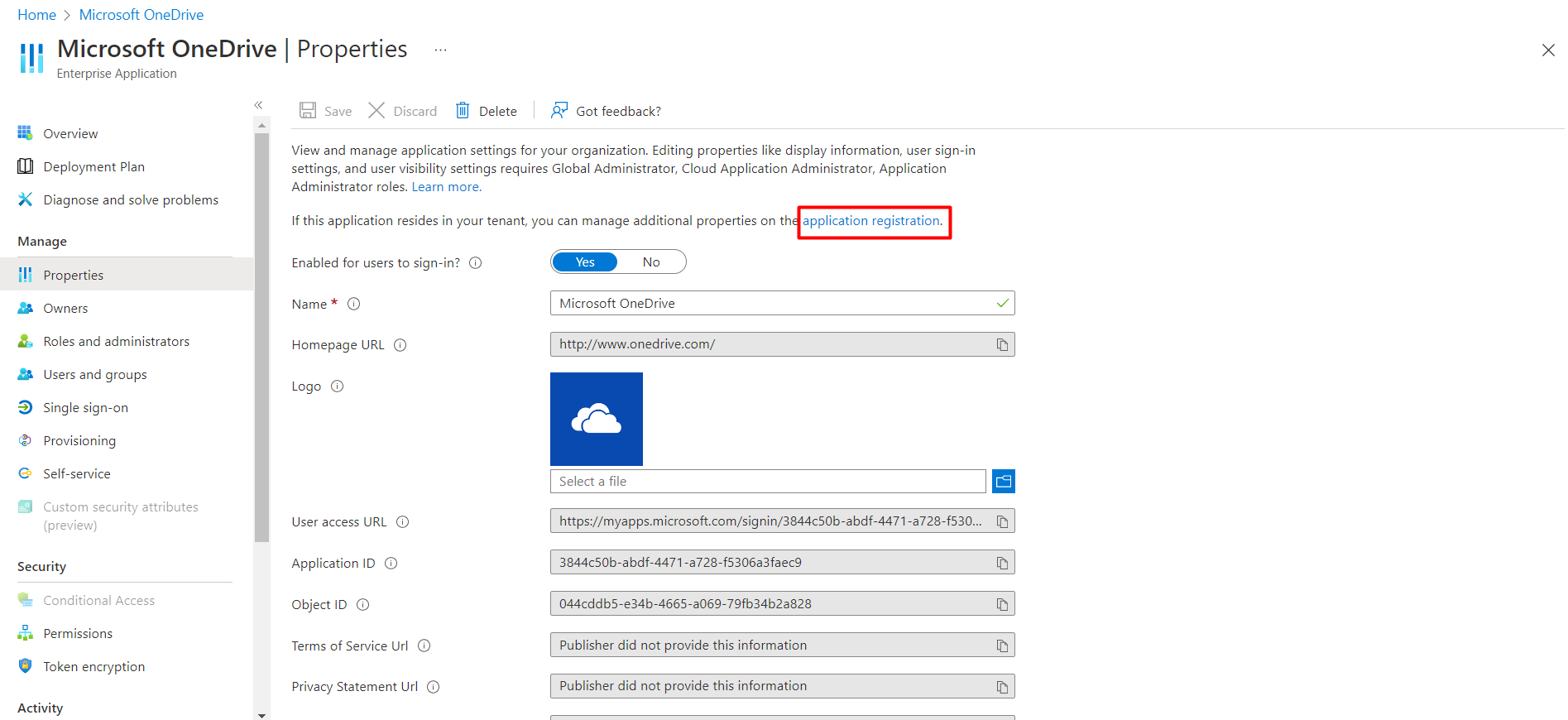
Task: Copy the Homepage URL value
Action: [x=1002, y=344]
